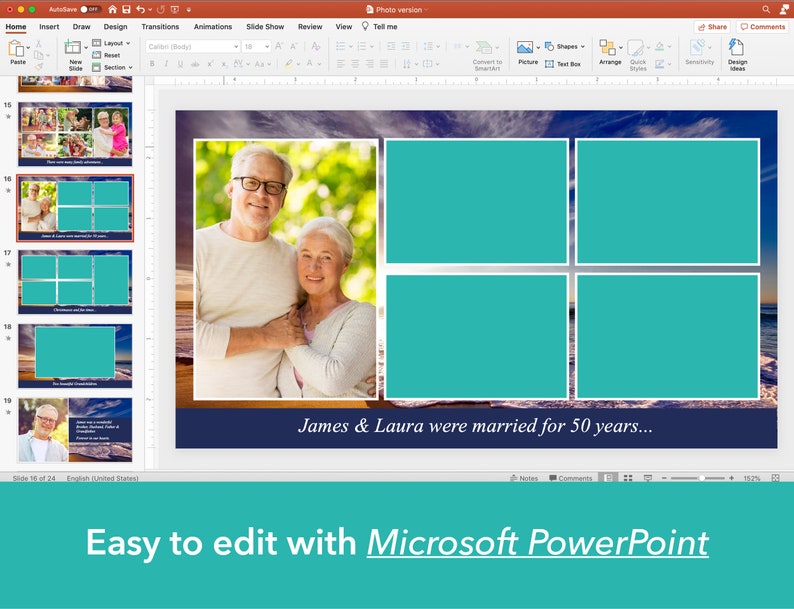Show Comments from the status bar

tap(570, 478)
